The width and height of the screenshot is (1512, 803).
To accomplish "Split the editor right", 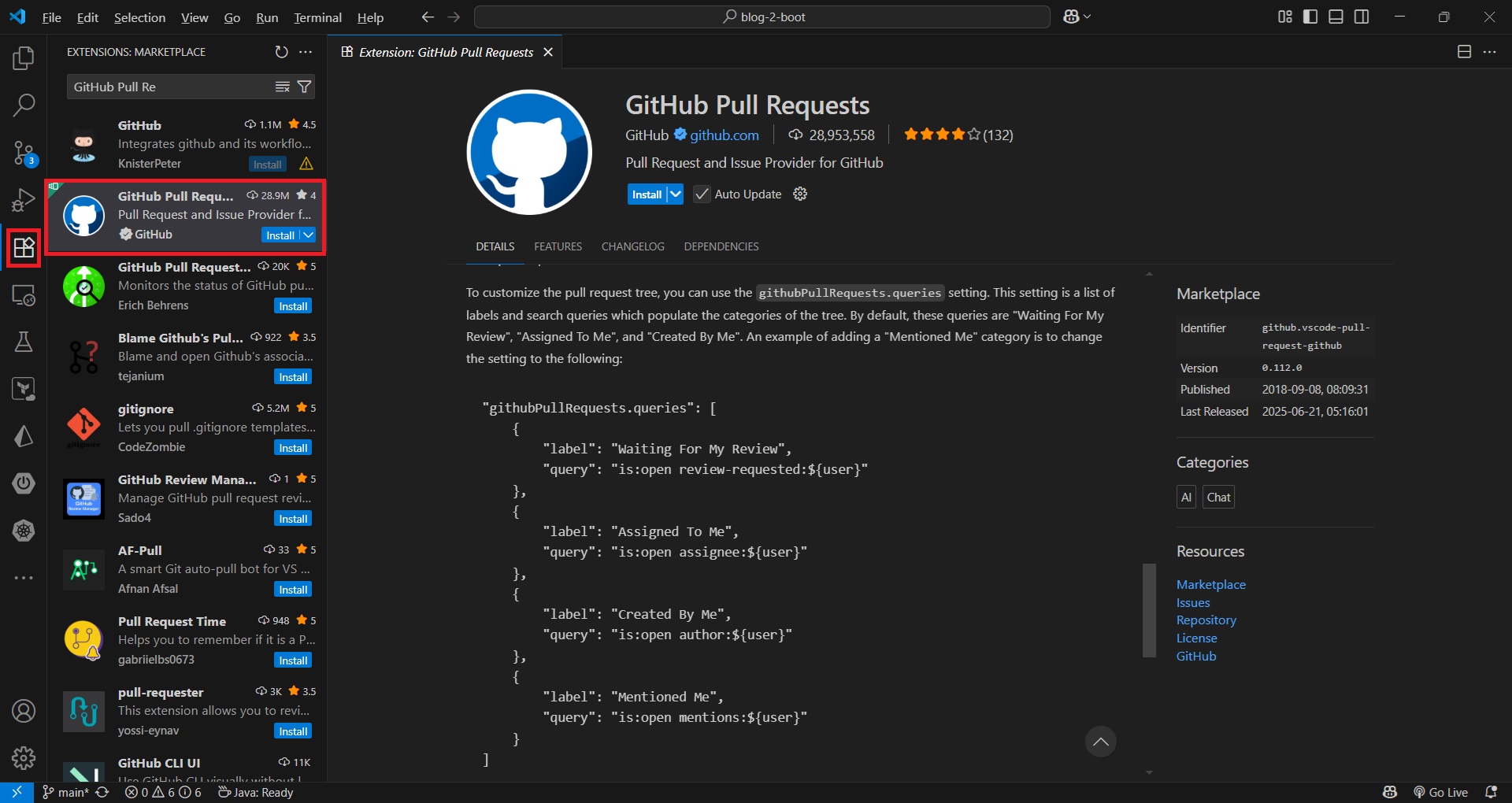I will coord(1464,52).
